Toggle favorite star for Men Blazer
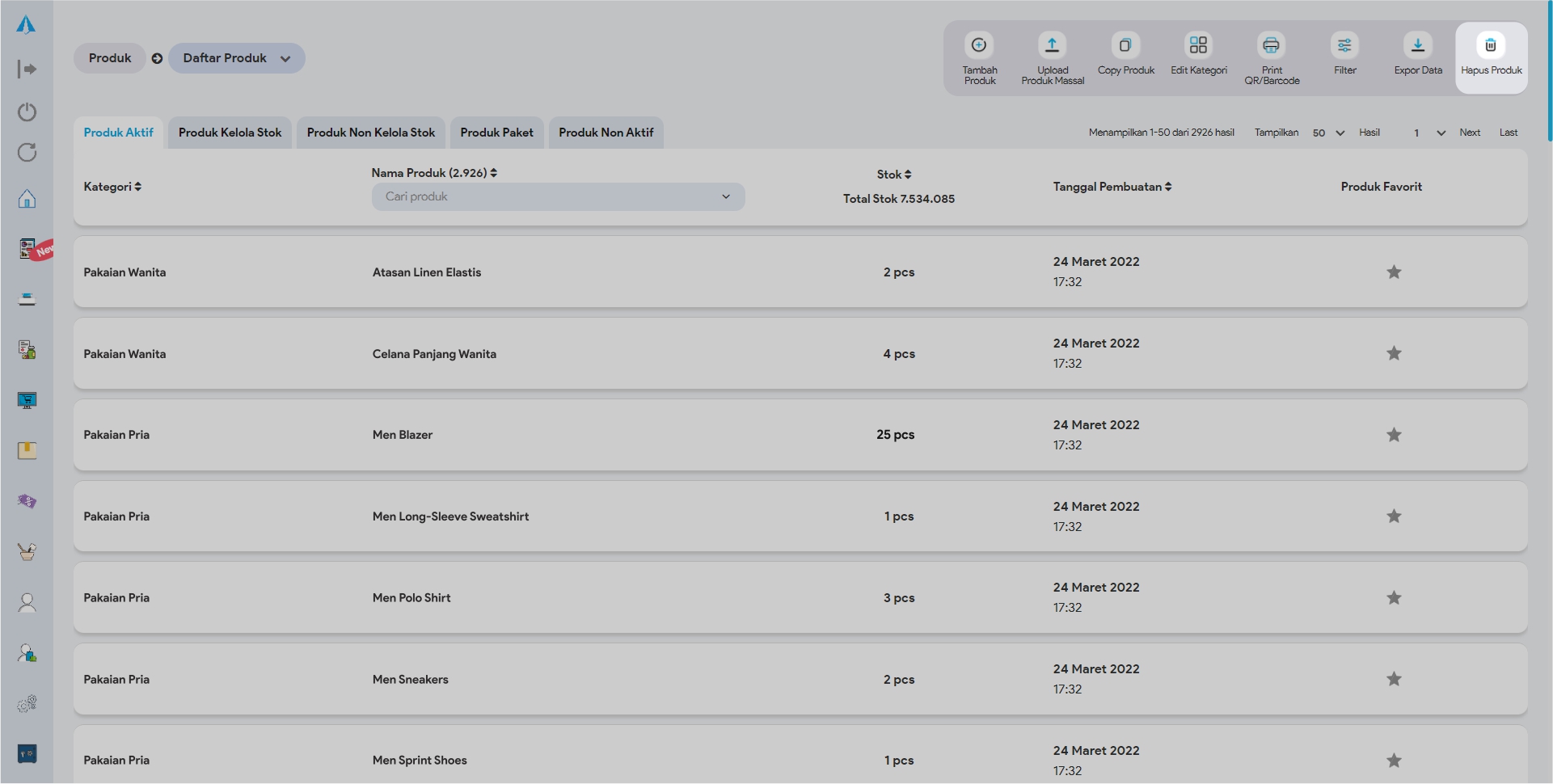The width and height of the screenshot is (1553, 784). coord(1394,435)
